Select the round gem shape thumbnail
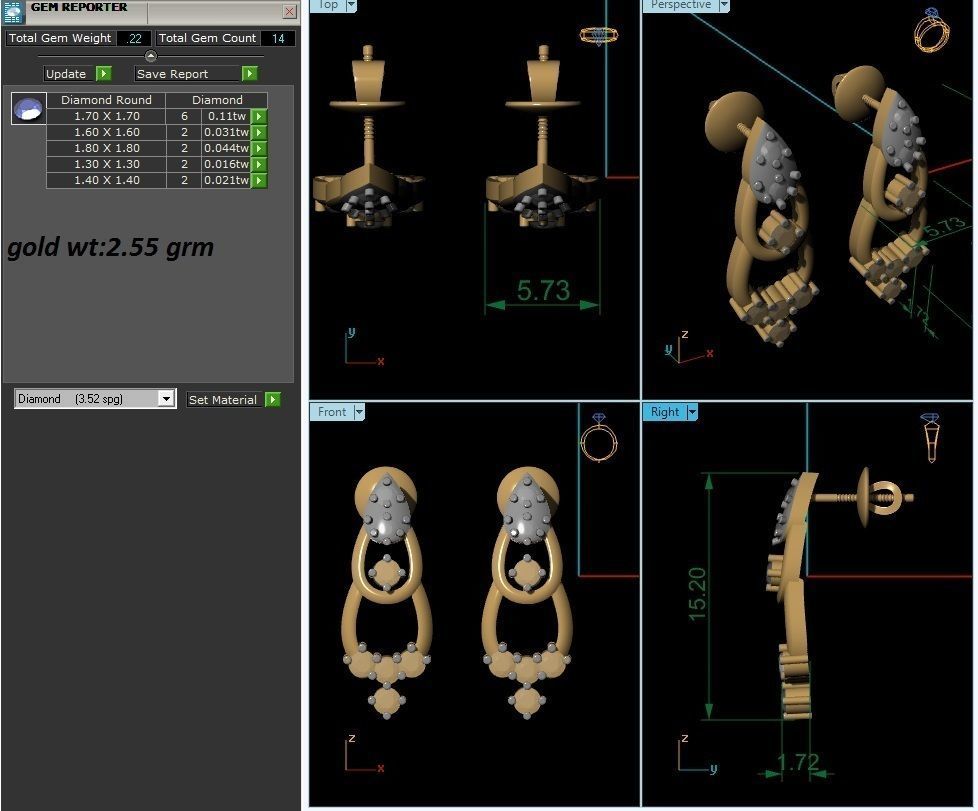 pos(29,109)
